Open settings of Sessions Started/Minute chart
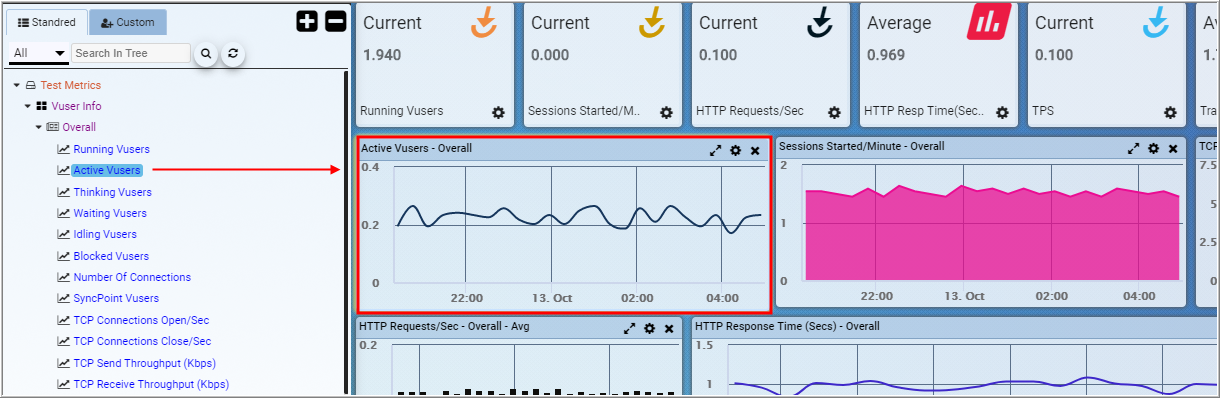This screenshot has width=1220, height=398. click(1153, 148)
